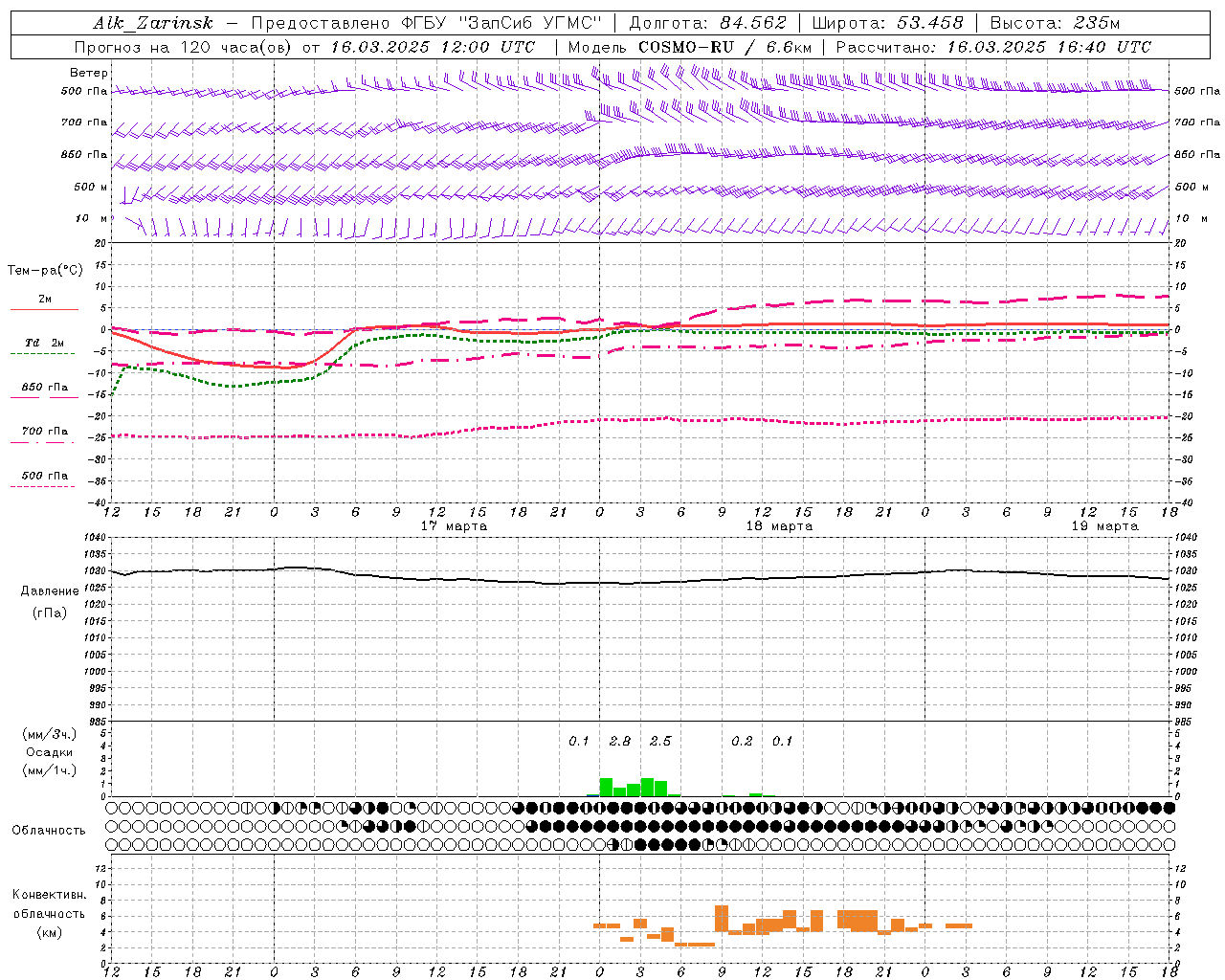Click the Тем-ра(°C) axis label

click(x=45, y=271)
